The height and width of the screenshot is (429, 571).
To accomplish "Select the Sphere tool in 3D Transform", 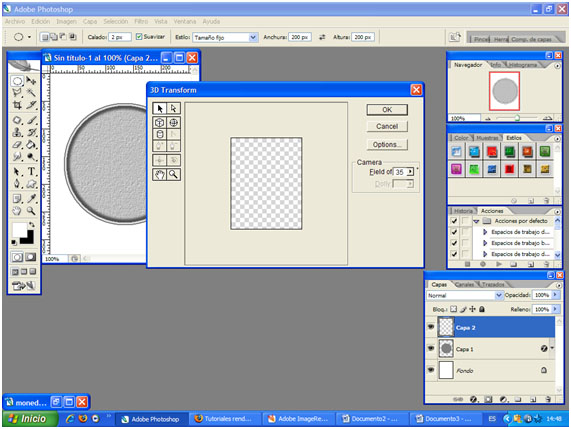I will [173, 122].
